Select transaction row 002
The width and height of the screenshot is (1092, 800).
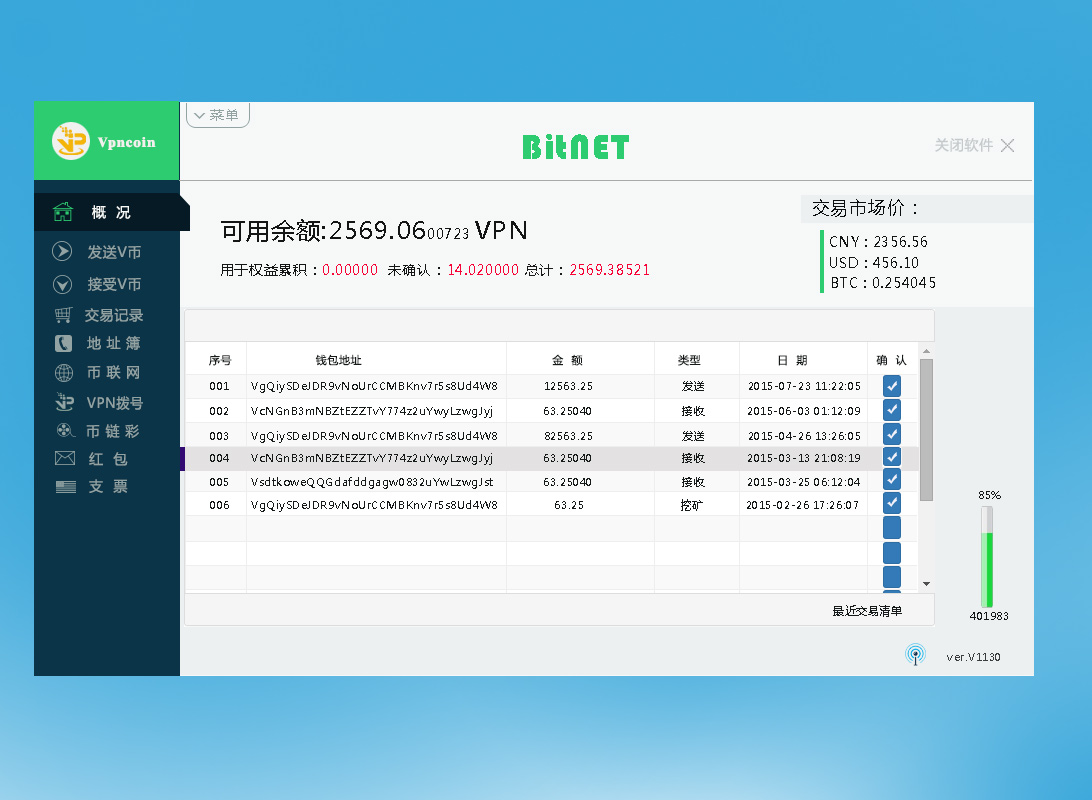[x=552, y=411]
